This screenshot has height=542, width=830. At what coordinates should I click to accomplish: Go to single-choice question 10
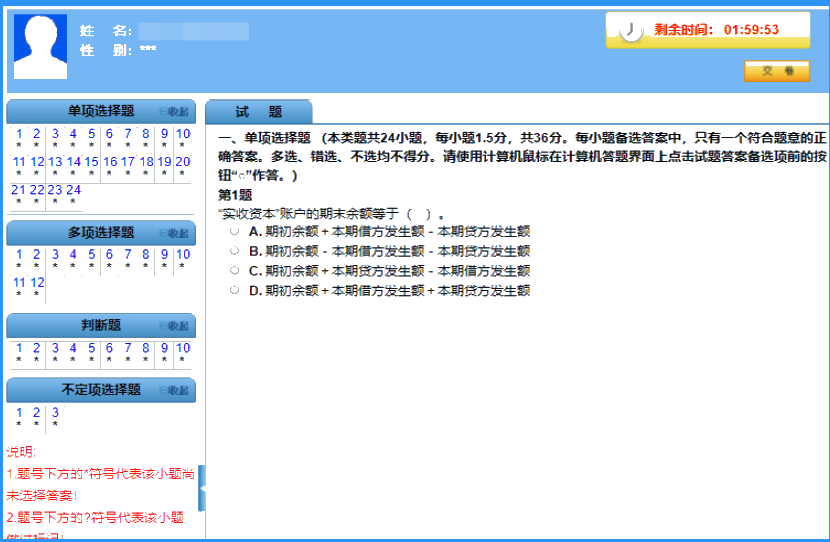pyautogui.click(x=183, y=134)
